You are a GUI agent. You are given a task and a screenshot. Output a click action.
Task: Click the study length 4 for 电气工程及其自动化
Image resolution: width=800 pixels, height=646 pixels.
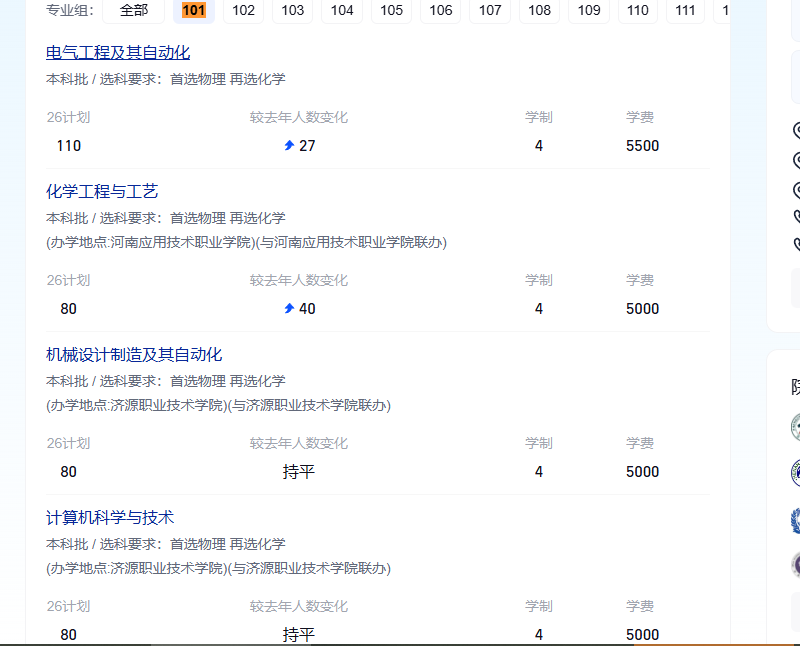point(539,146)
